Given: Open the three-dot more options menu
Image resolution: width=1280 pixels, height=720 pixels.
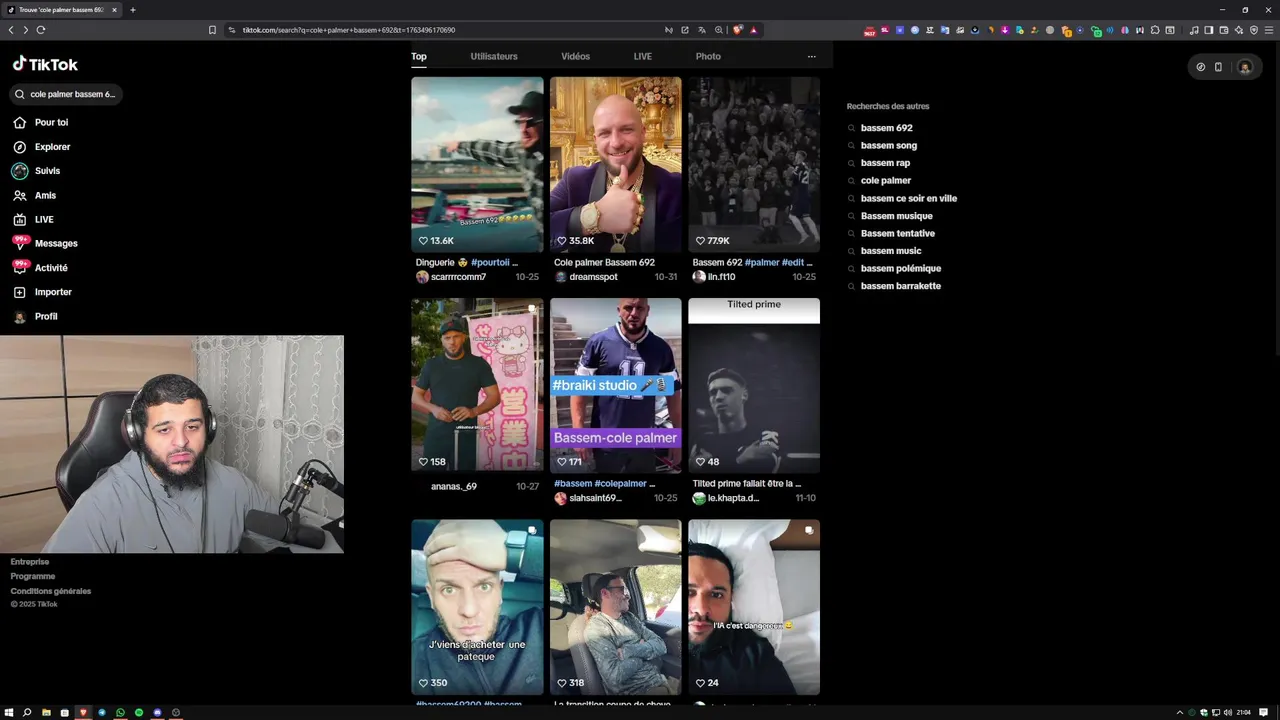Looking at the screenshot, I should click(811, 56).
